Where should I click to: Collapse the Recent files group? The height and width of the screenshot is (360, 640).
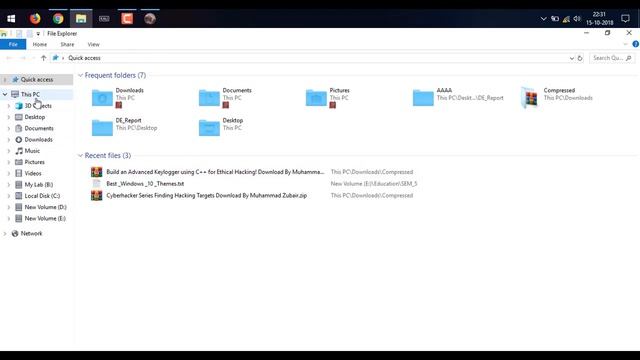[80, 156]
